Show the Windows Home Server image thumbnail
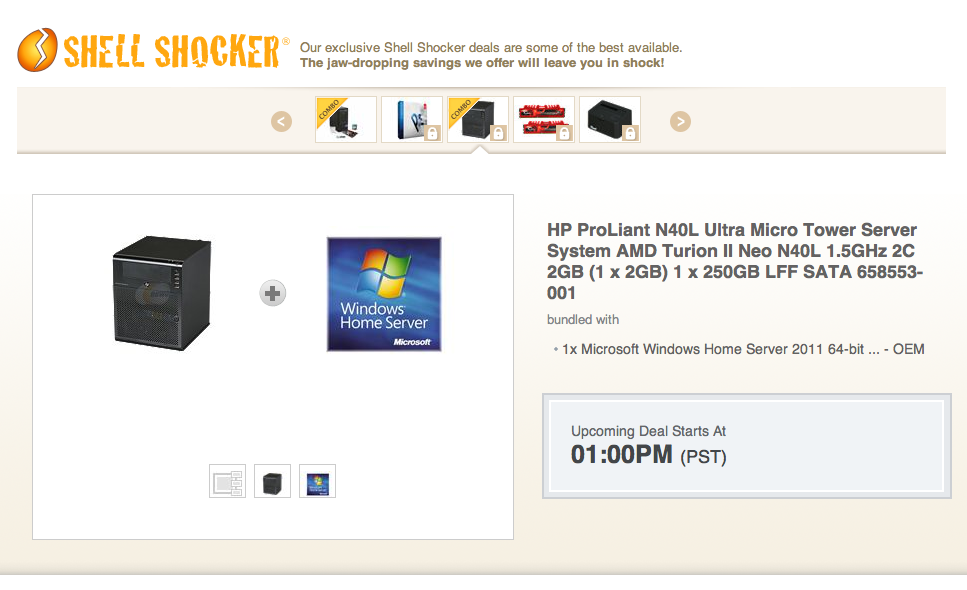This screenshot has height=590, width=967. tap(318, 481)
